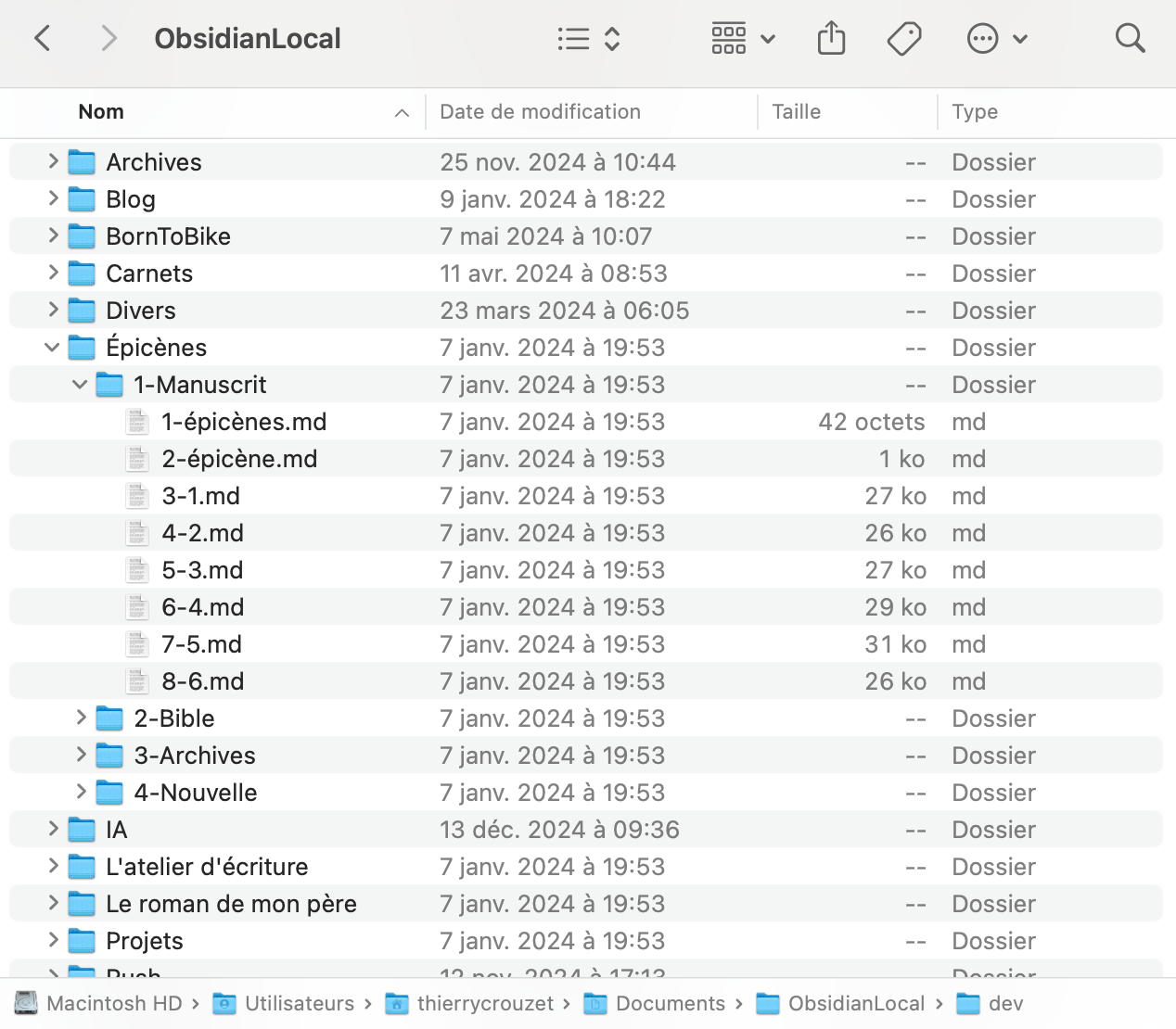Screen dimensions: 1176x1029
Task: Expand the Archives folder
Action: coord(52,161)
